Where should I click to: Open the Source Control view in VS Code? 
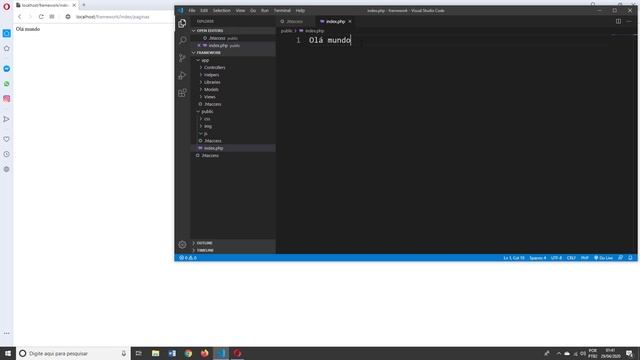tap(182, 58)
